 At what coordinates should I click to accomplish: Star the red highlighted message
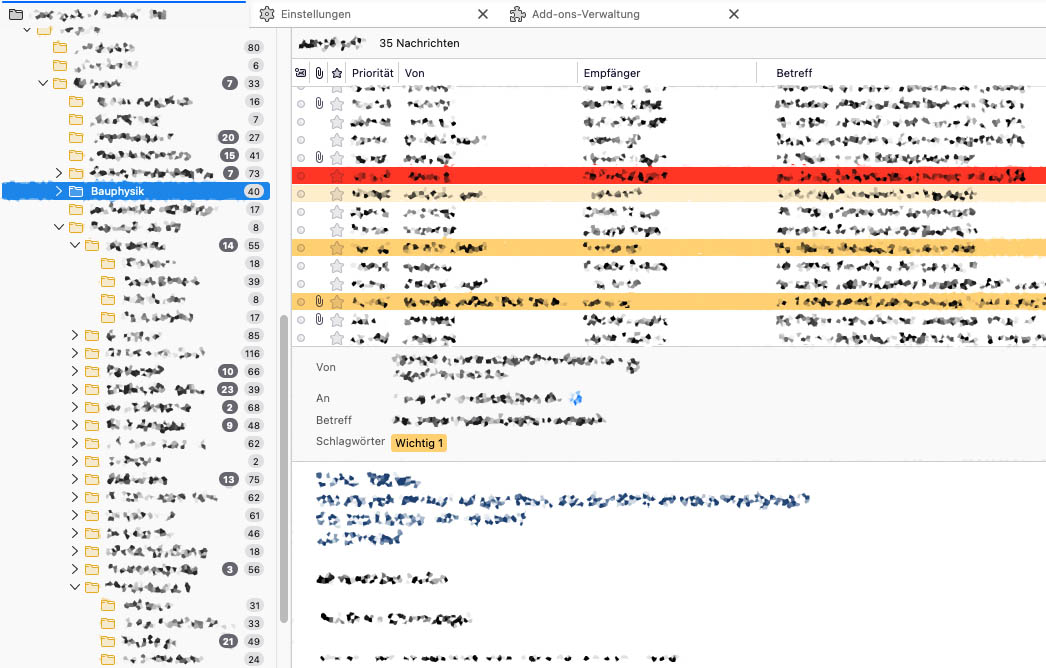(x=337, y=175)
